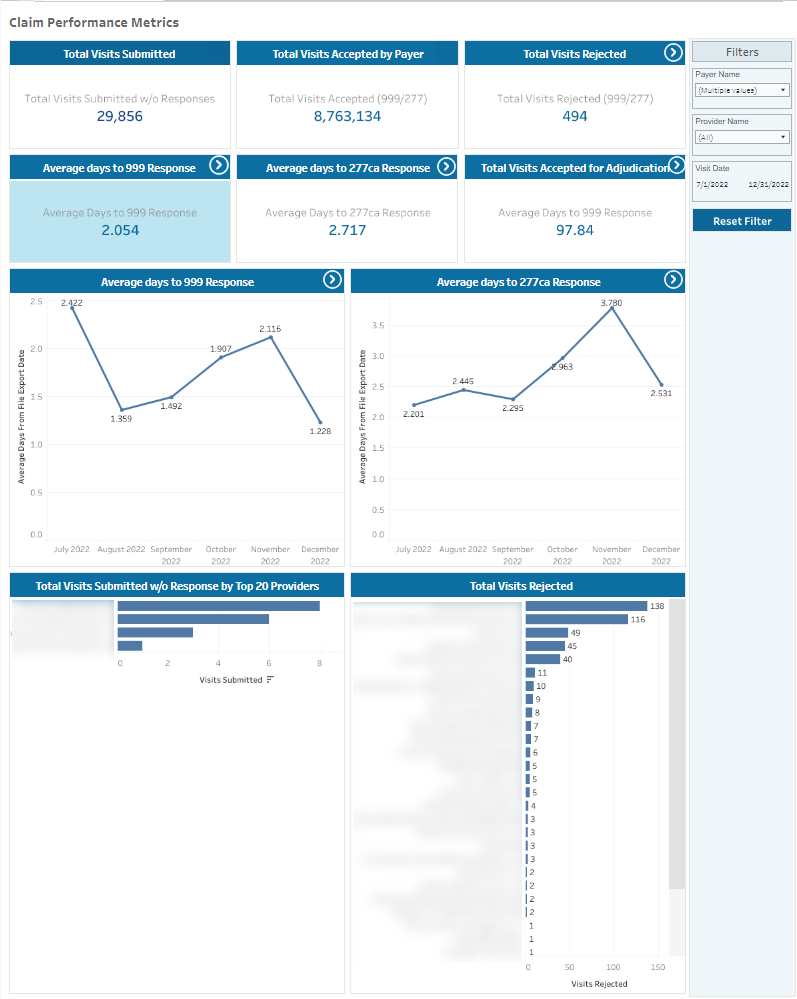Click the arrow icon on Total Visits Rejected header

coord(673,53)
